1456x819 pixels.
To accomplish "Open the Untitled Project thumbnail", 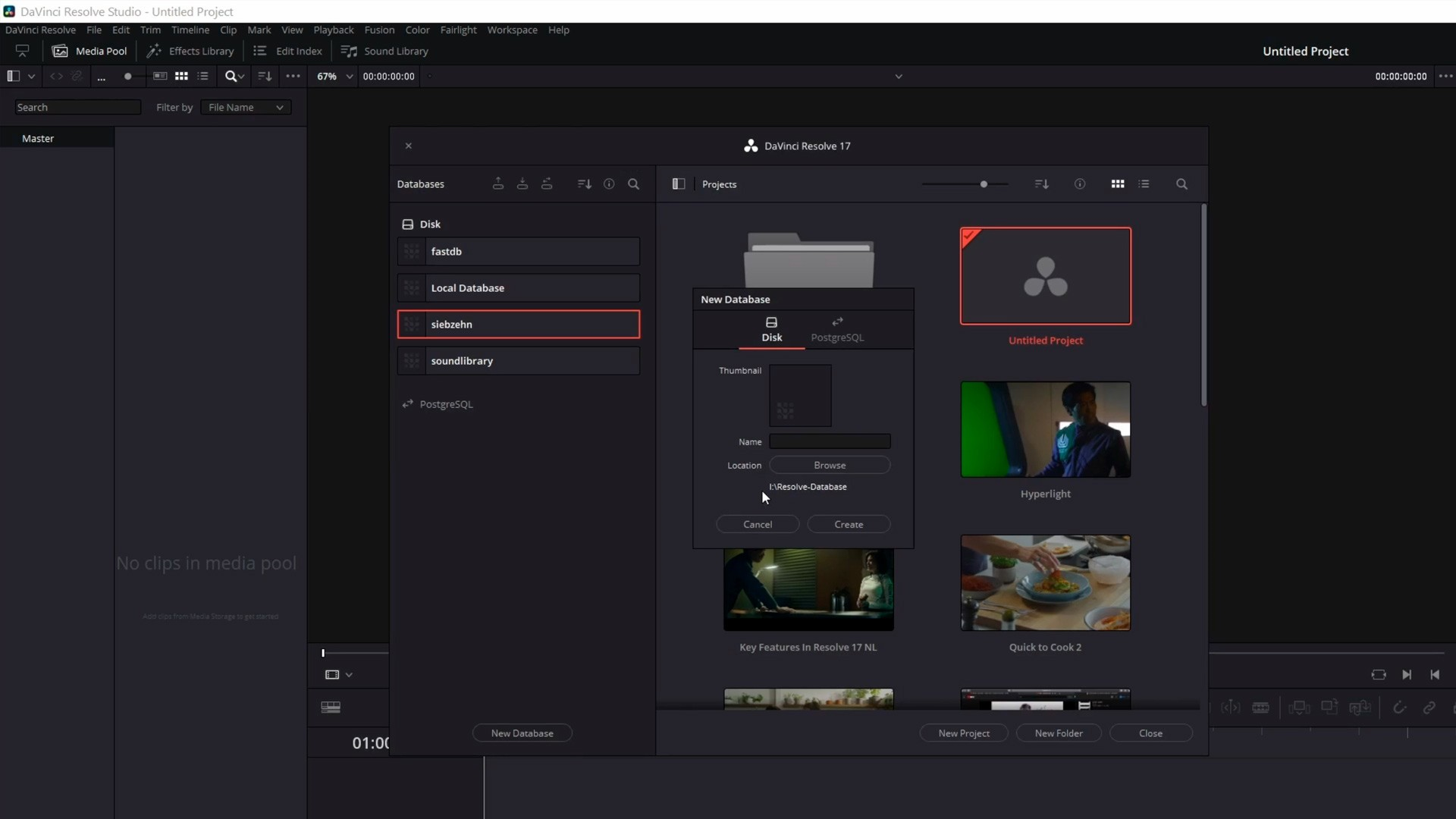I will [x=1046, y=276].
